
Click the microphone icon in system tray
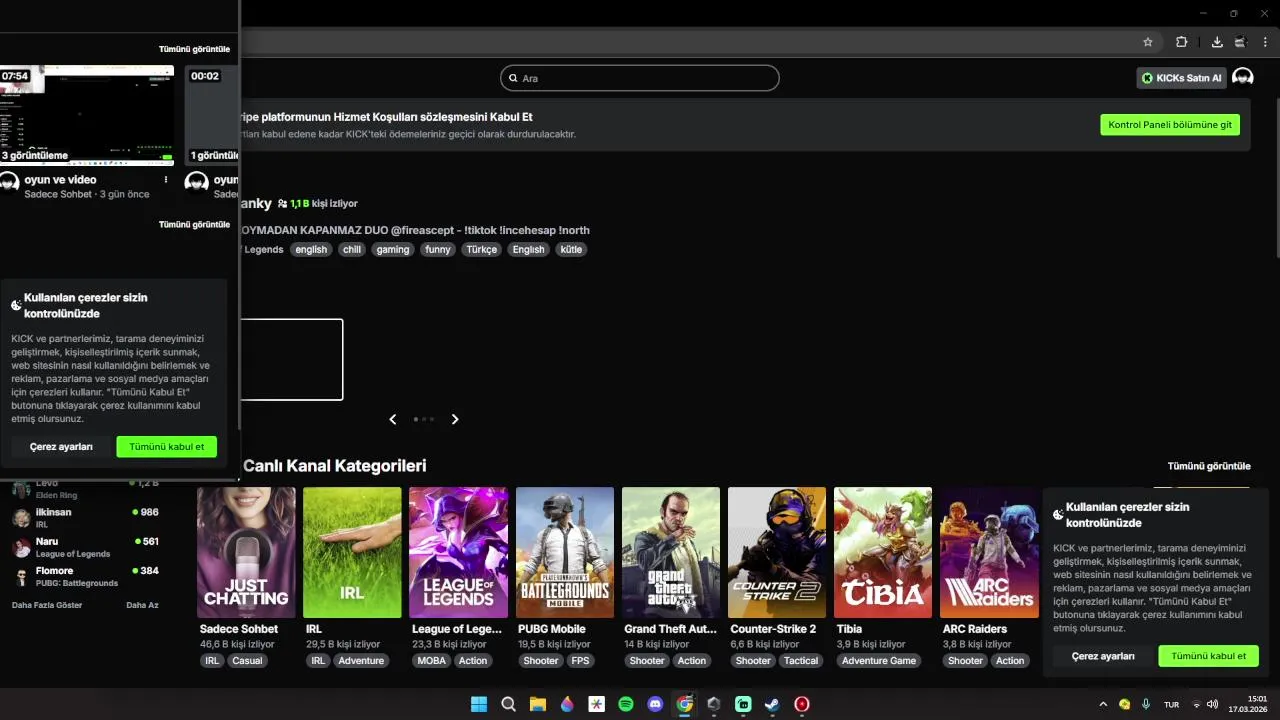tap(1146, 704)
